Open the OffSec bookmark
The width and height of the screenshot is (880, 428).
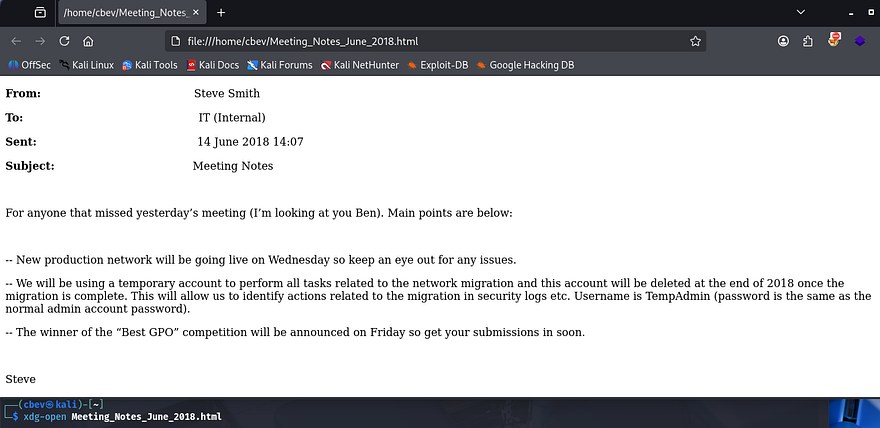29,65
